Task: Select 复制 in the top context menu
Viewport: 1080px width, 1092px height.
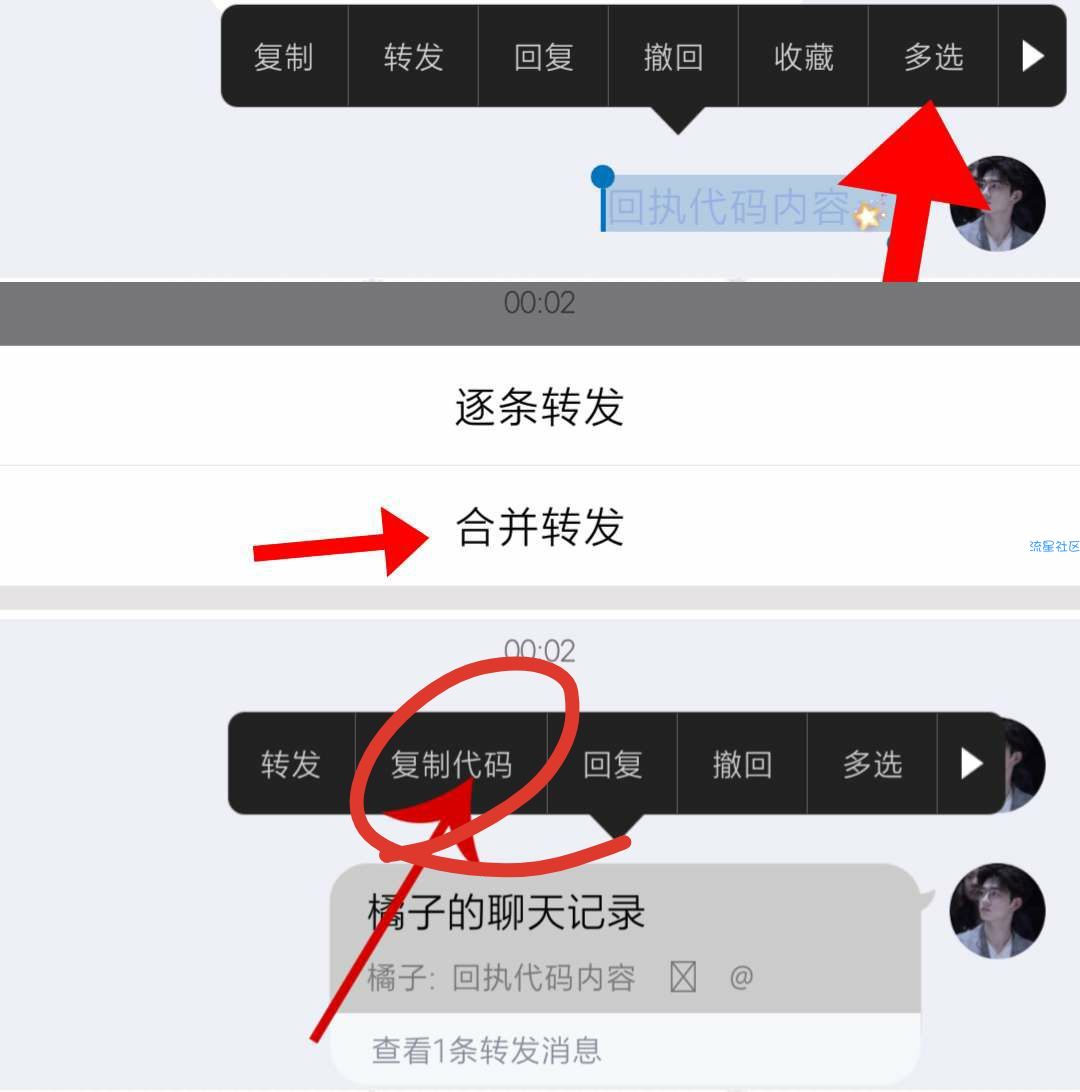Action: tap(283, 56)
